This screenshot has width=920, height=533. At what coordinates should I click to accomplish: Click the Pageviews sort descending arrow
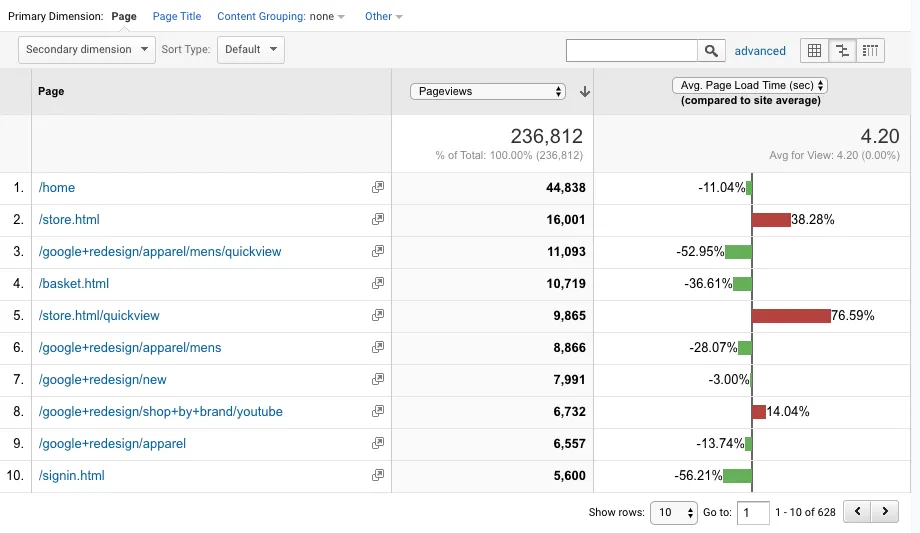[585, 92]
